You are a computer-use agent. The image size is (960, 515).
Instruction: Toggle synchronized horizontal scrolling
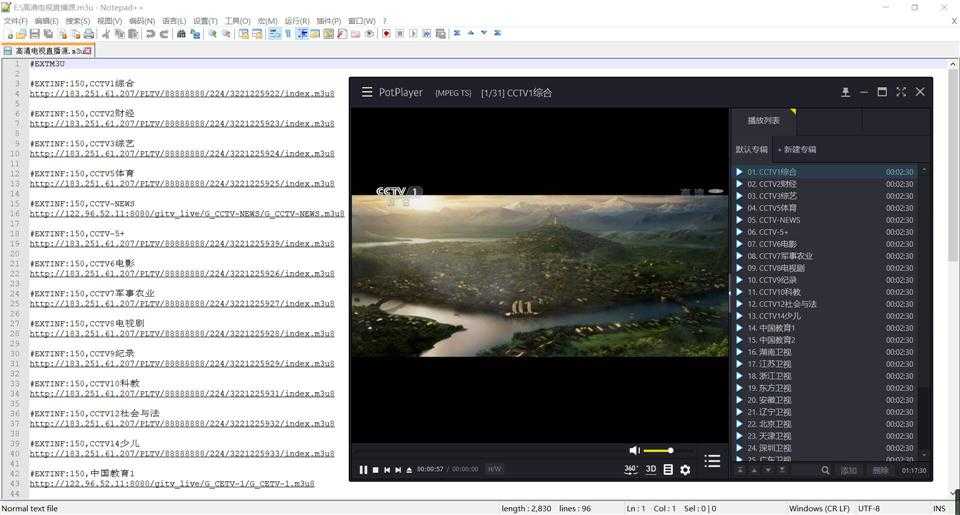pyautogui.click(x=257, y=34)
